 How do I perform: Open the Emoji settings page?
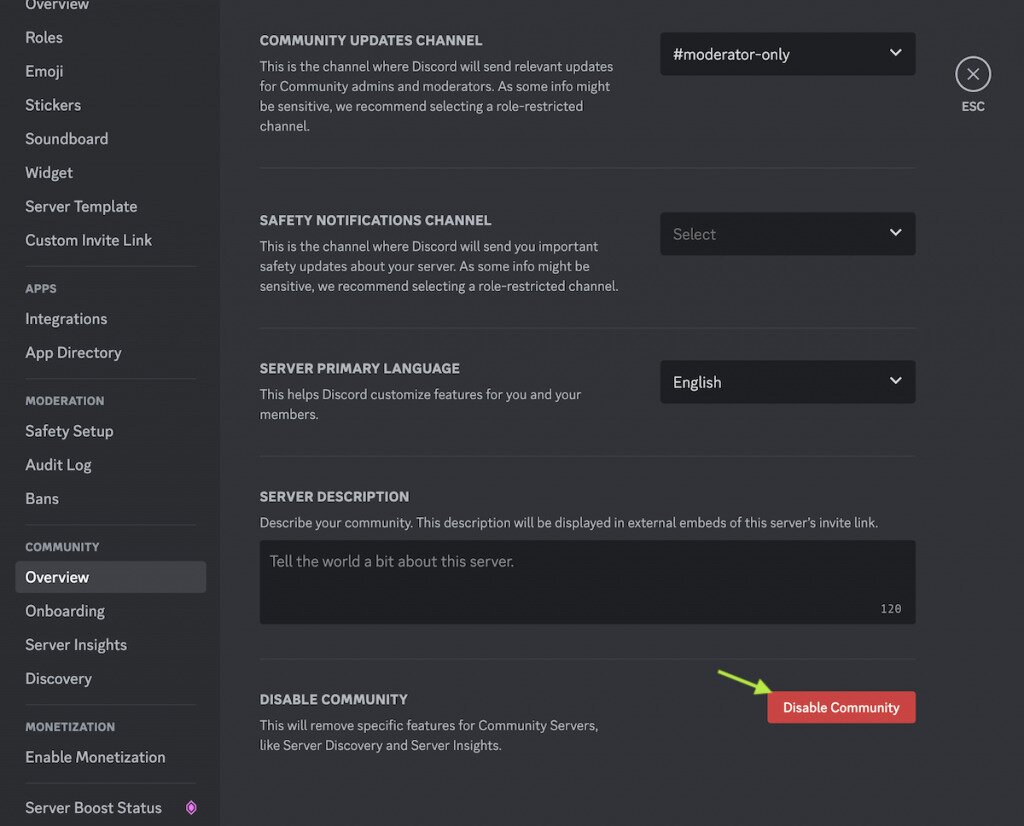tap(43, 71)
